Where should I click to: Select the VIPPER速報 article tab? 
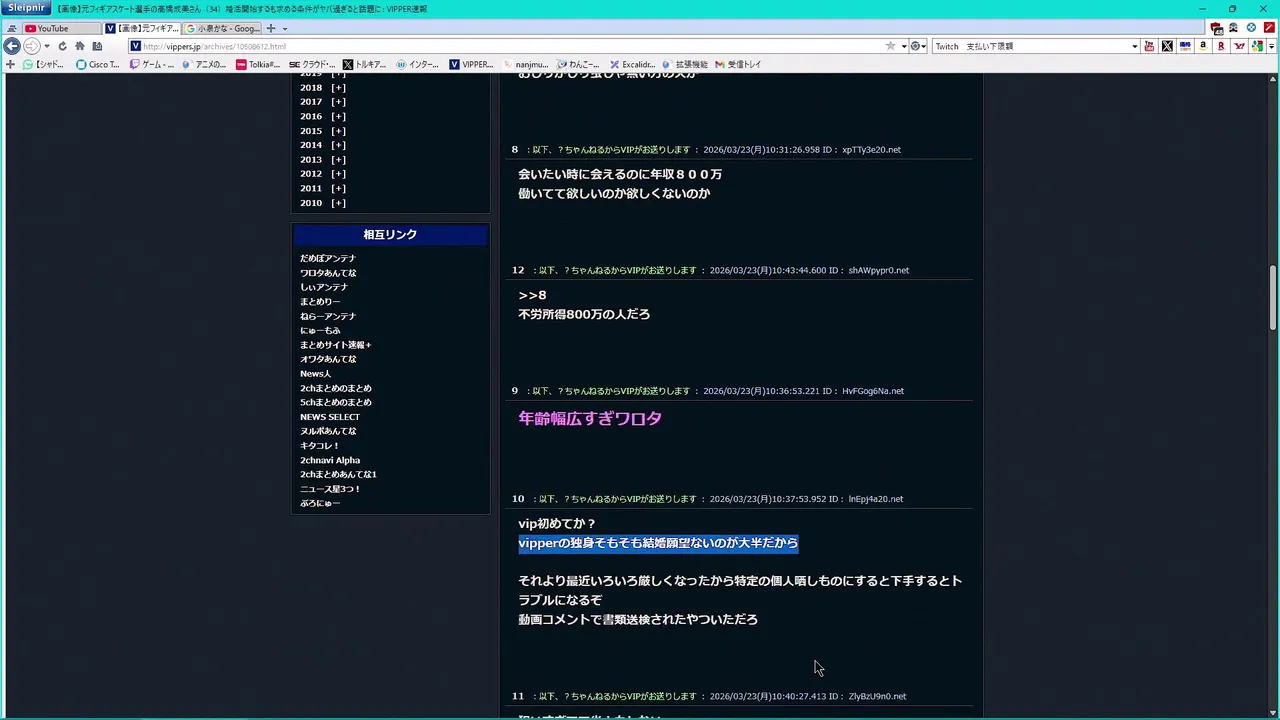(x=141, y=28)
